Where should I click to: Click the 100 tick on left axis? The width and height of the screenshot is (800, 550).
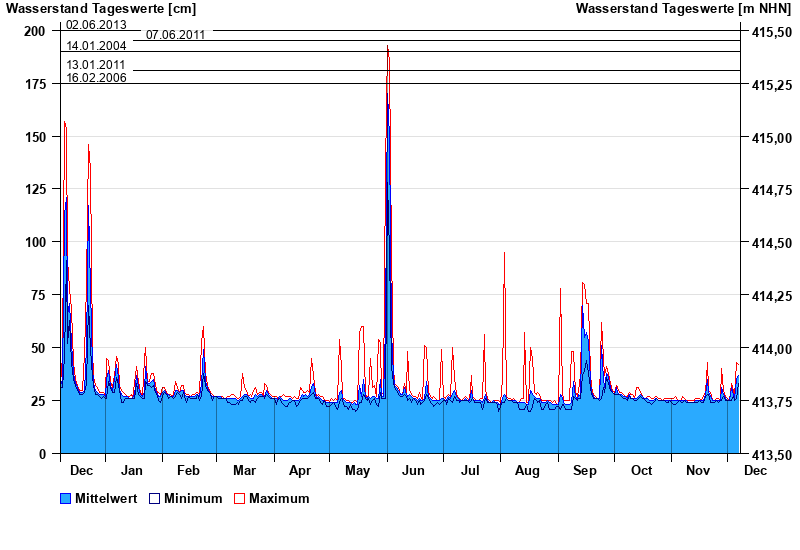pos(35,242)
